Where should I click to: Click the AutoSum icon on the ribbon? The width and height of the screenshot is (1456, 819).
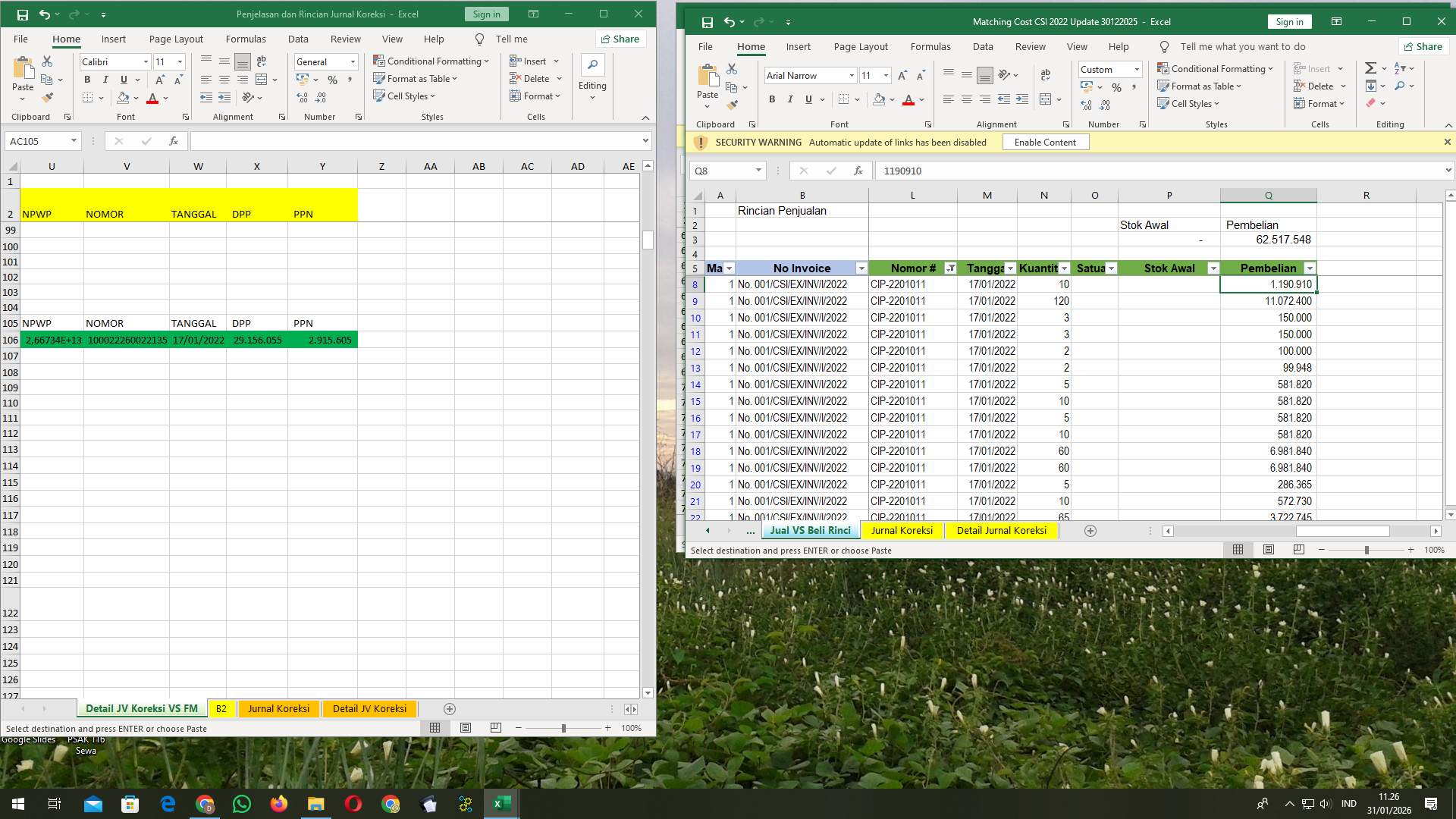(1371, 67)
